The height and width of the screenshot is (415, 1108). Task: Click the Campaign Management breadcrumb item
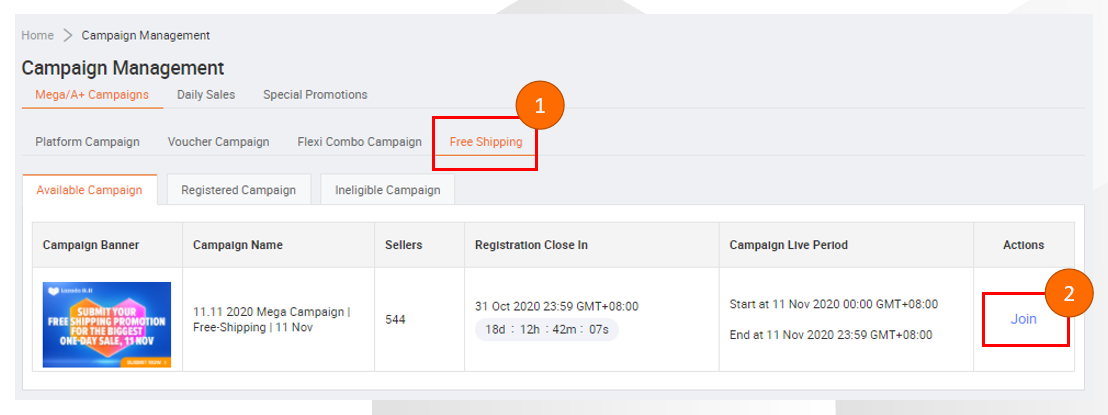145,35
